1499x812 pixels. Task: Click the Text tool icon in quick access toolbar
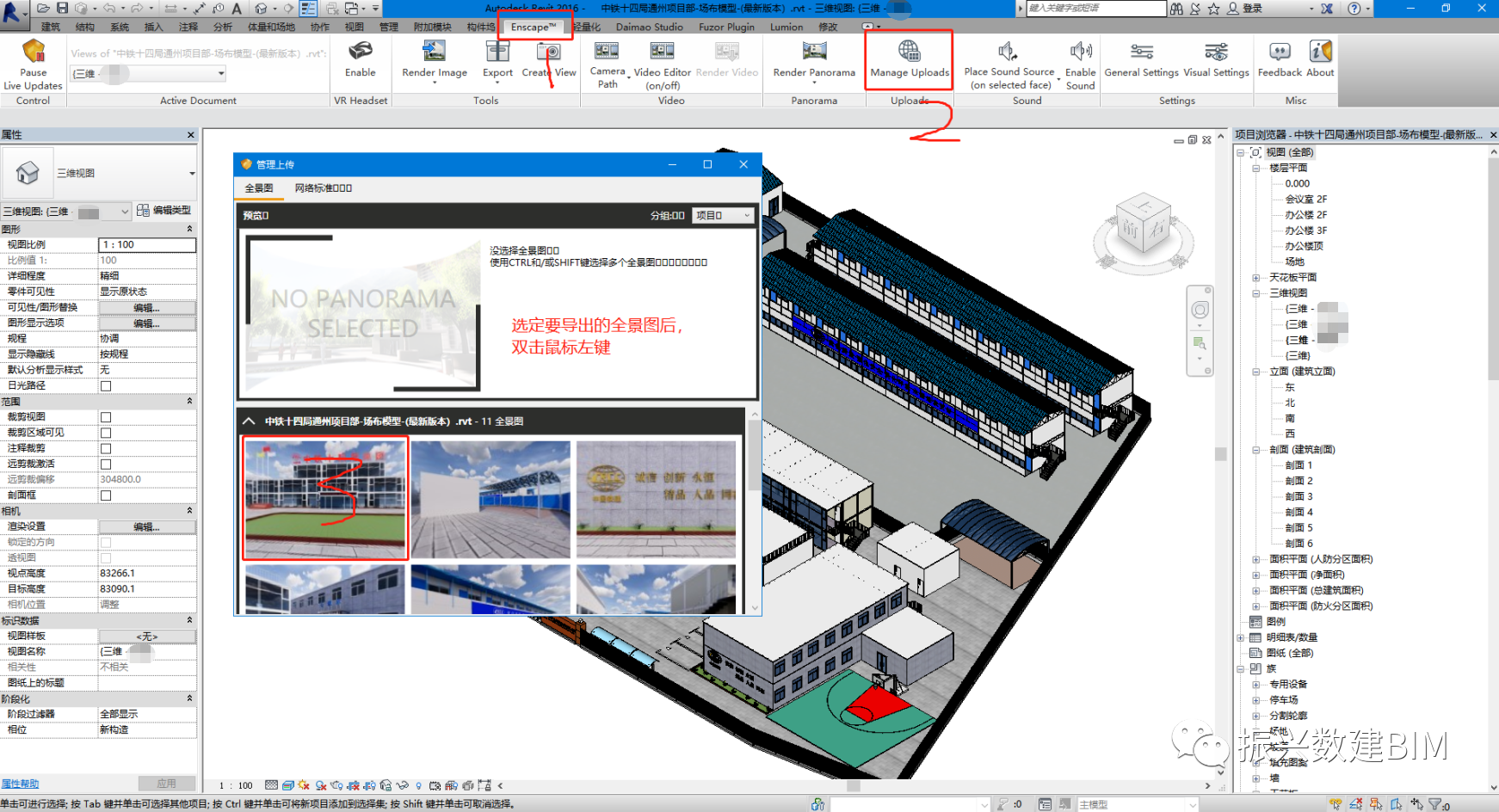[237, 9]
